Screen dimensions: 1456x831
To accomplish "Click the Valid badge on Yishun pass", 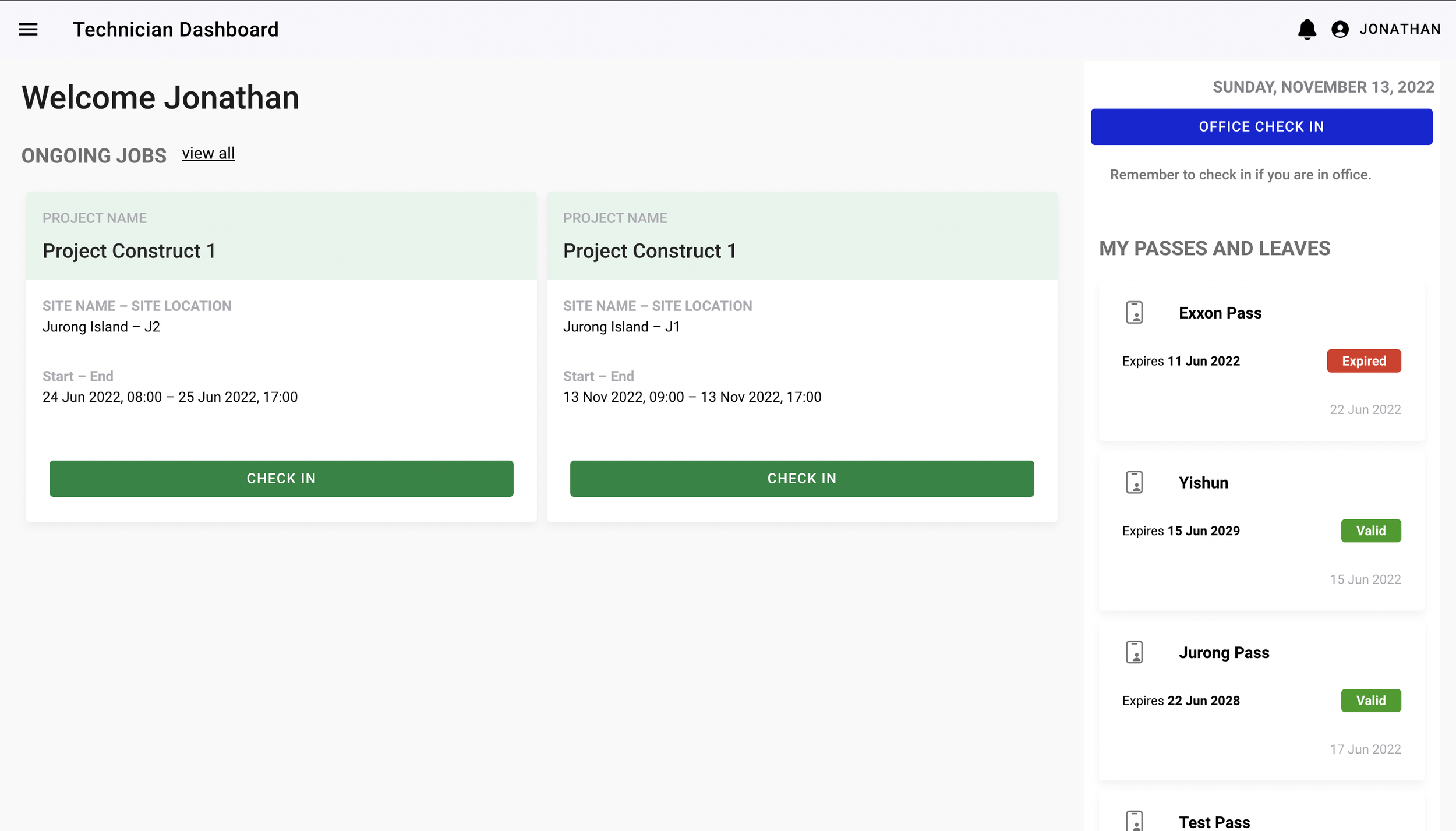I will [1370, 531].
